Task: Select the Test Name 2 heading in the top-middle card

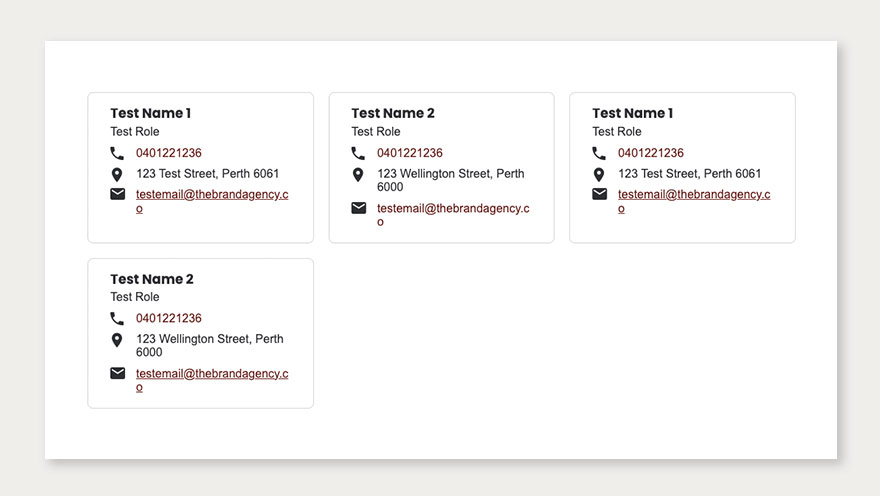Action: tap(393, 113)
